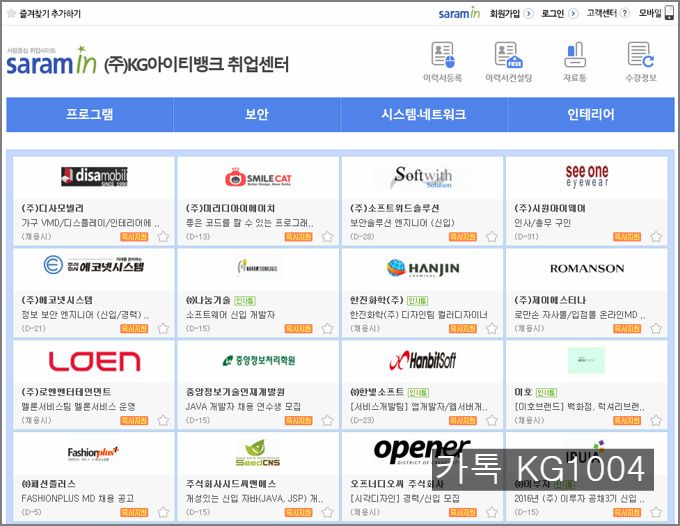
Task: Star the 나눔기술 job posting
Action: click(x=327, y=329)
